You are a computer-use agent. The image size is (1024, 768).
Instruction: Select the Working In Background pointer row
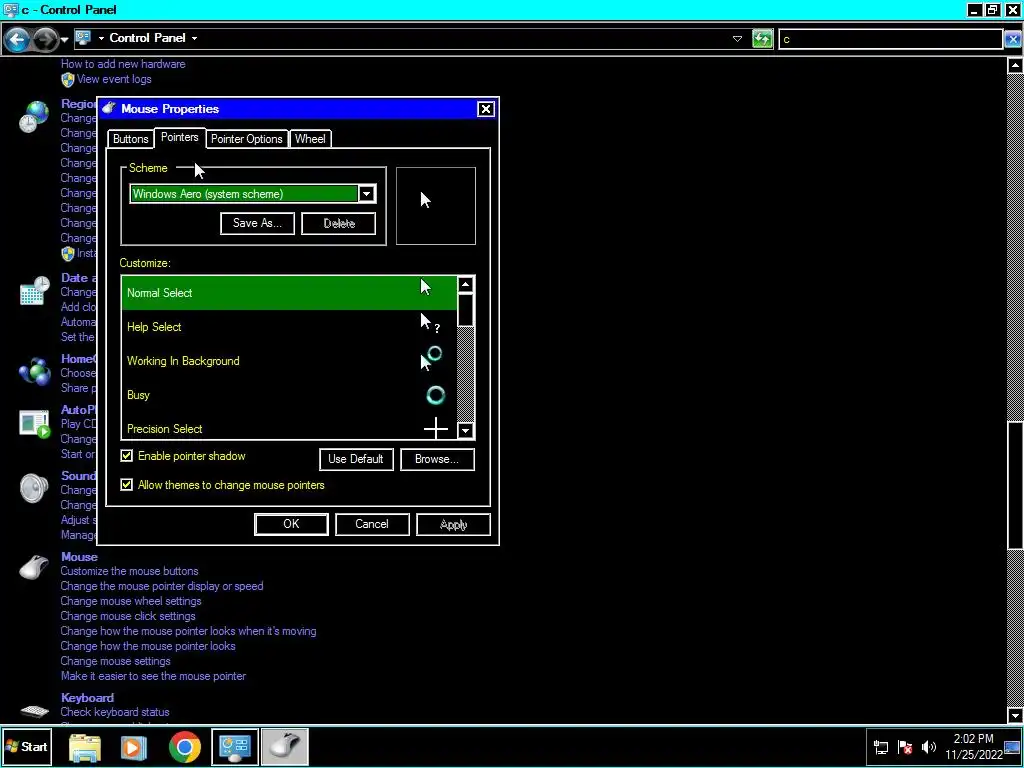pyautogui.click(x=289, y=360)
